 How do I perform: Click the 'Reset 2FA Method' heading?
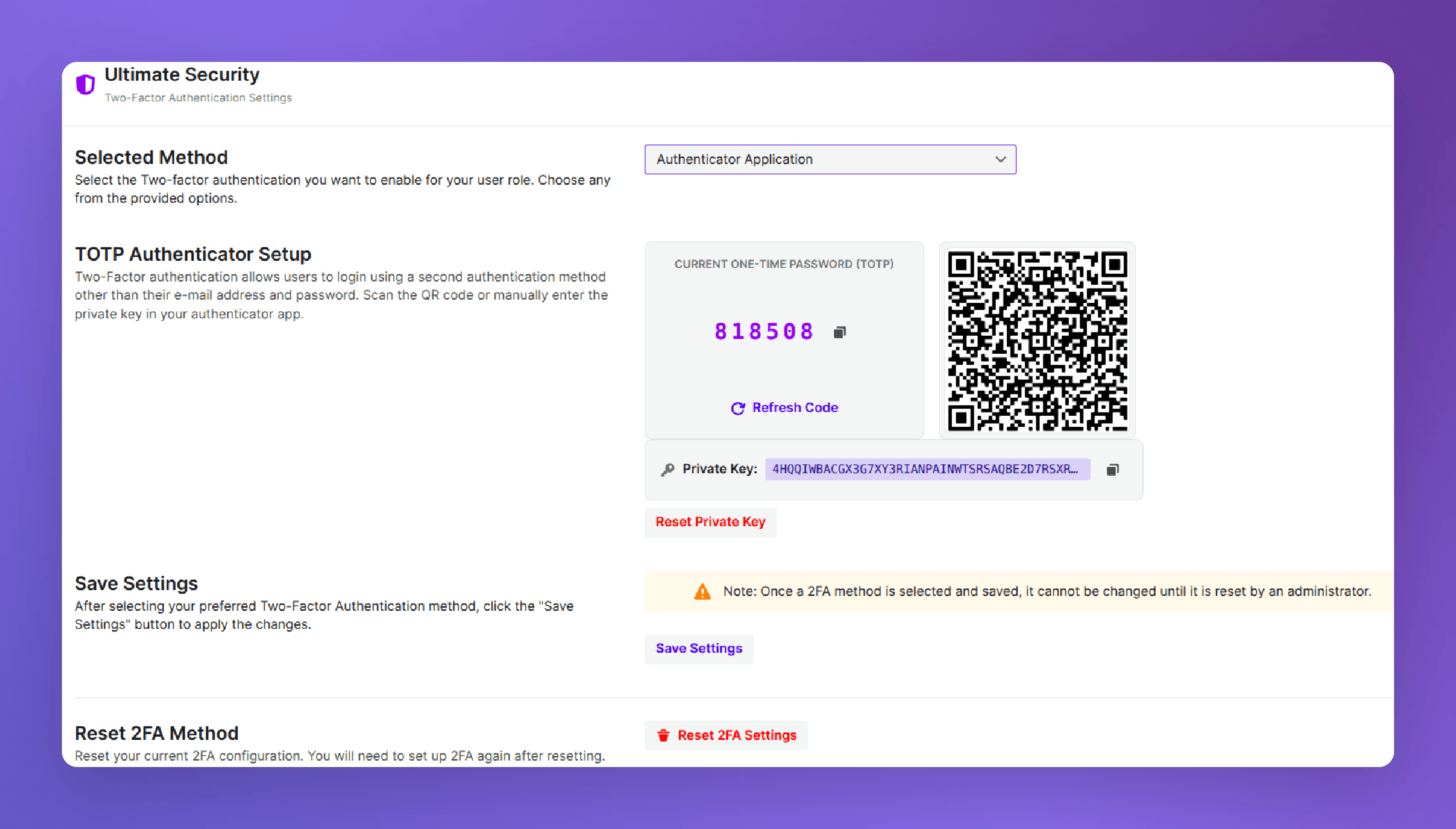coord(157,733)
